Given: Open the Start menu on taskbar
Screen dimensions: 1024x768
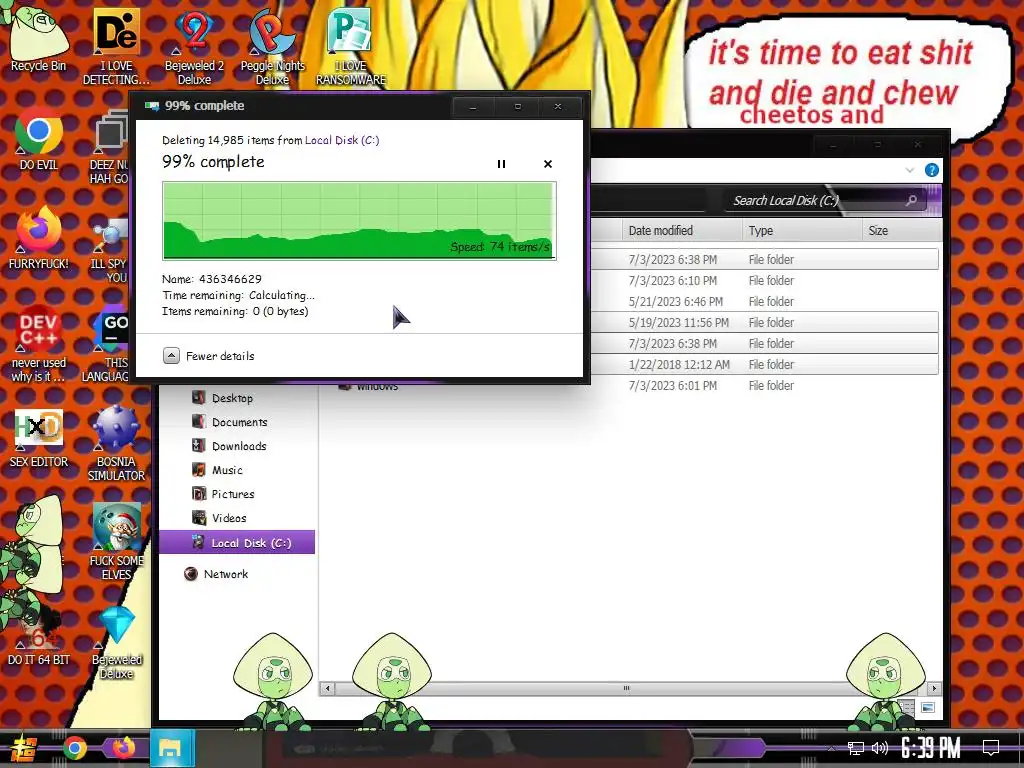Looking at the screenshot, I should (x=24, y=748).
